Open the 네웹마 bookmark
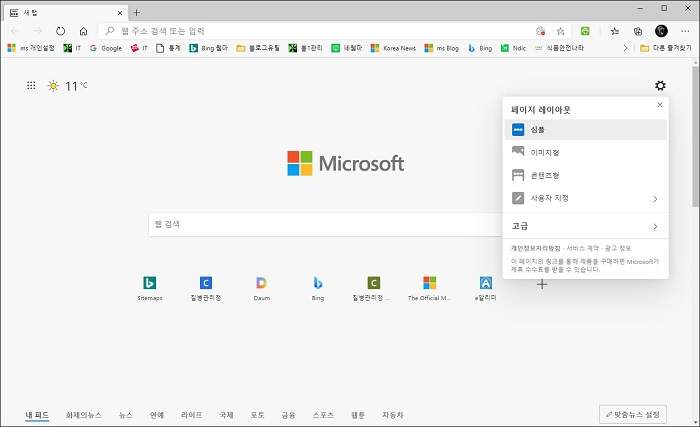Image resolution: width=700 pixels, height=427 pixels. coord(347,48)
